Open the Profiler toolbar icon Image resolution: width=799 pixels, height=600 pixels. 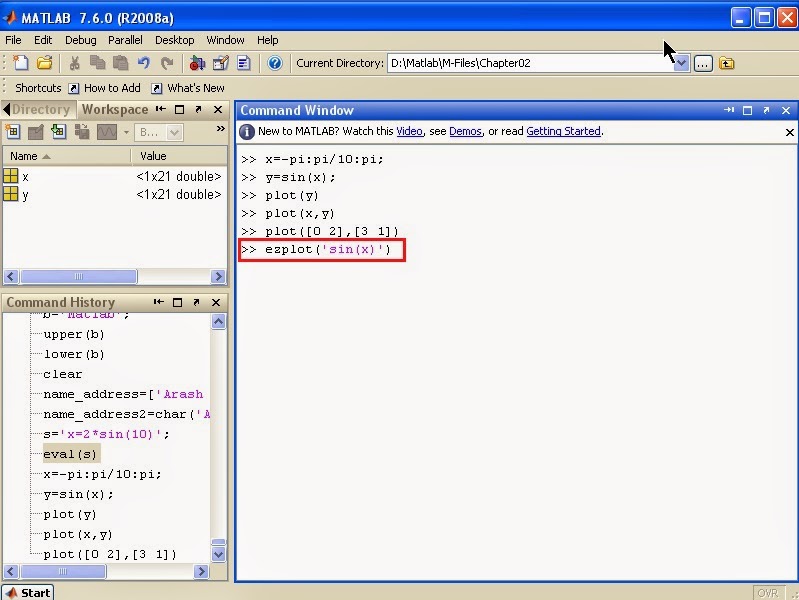[244, 63]
